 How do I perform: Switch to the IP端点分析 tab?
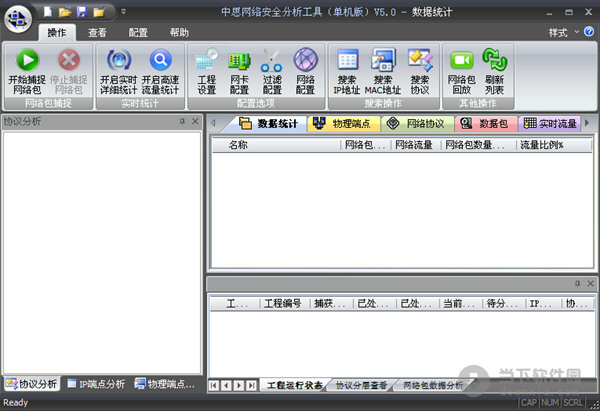click(x=96, y=384)
